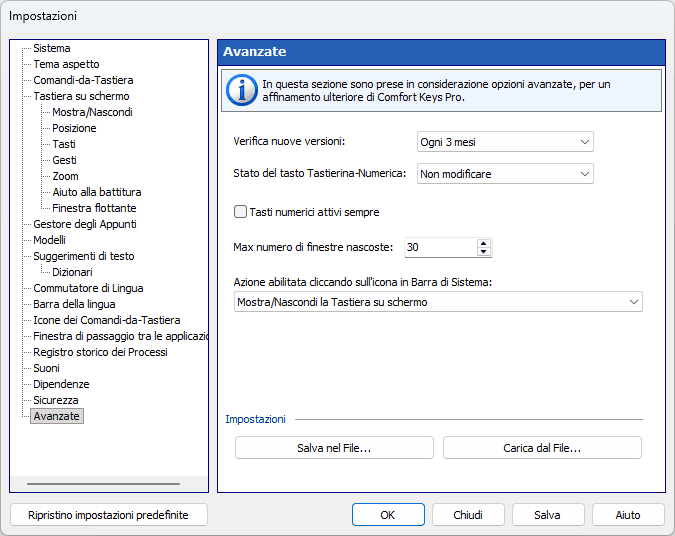Open Commutatore di Lingua page

pyautogui.click(x=88, y=288)
